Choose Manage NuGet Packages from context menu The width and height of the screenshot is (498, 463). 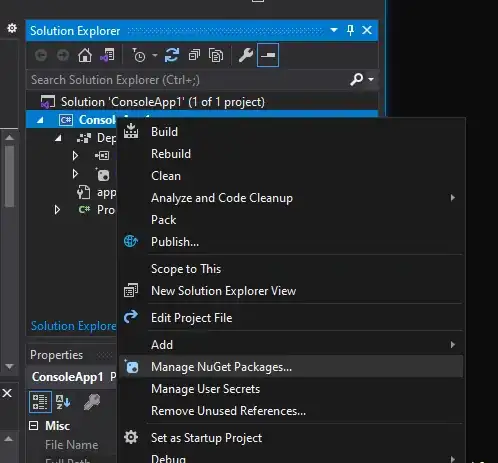(291, 367)
